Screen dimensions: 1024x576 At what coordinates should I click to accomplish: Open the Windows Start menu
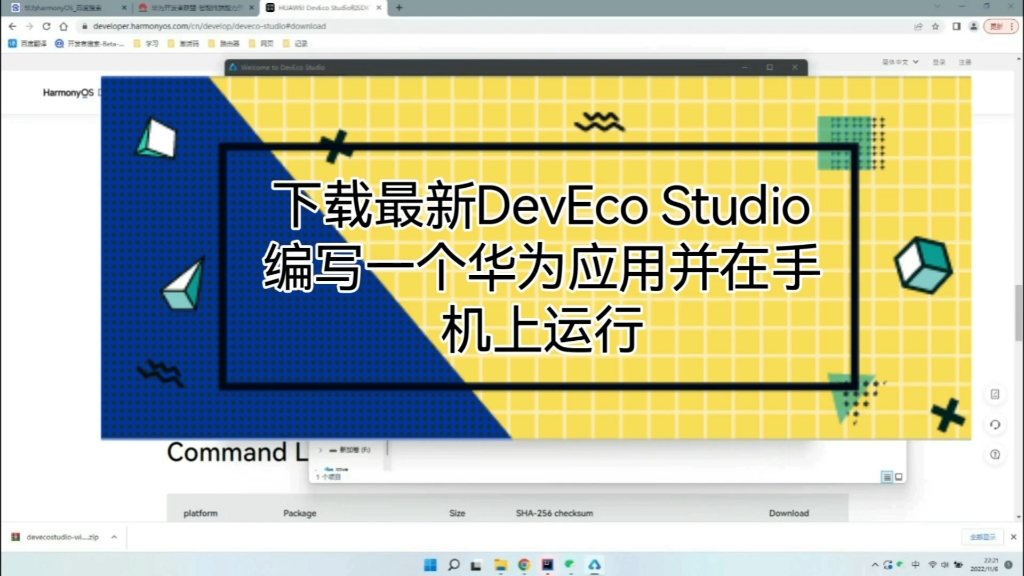pyautogui.click(x=430, y=565)
